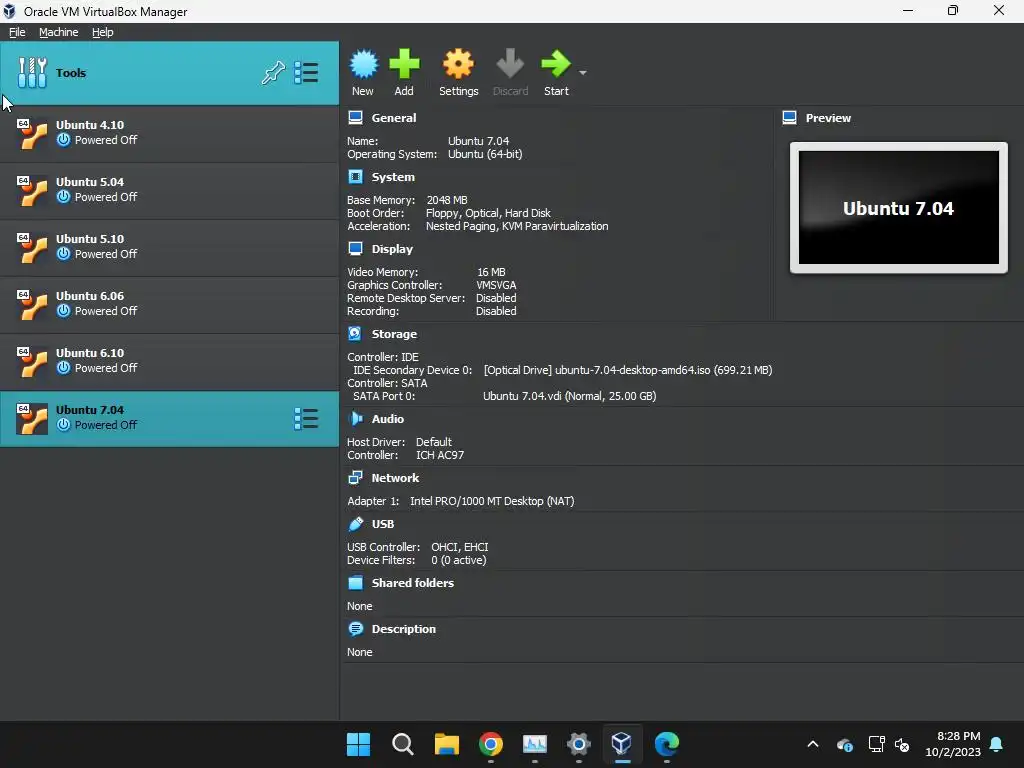Open the notifications bell icon
This screenshot has height=768, width=1024.
(997, 744)
